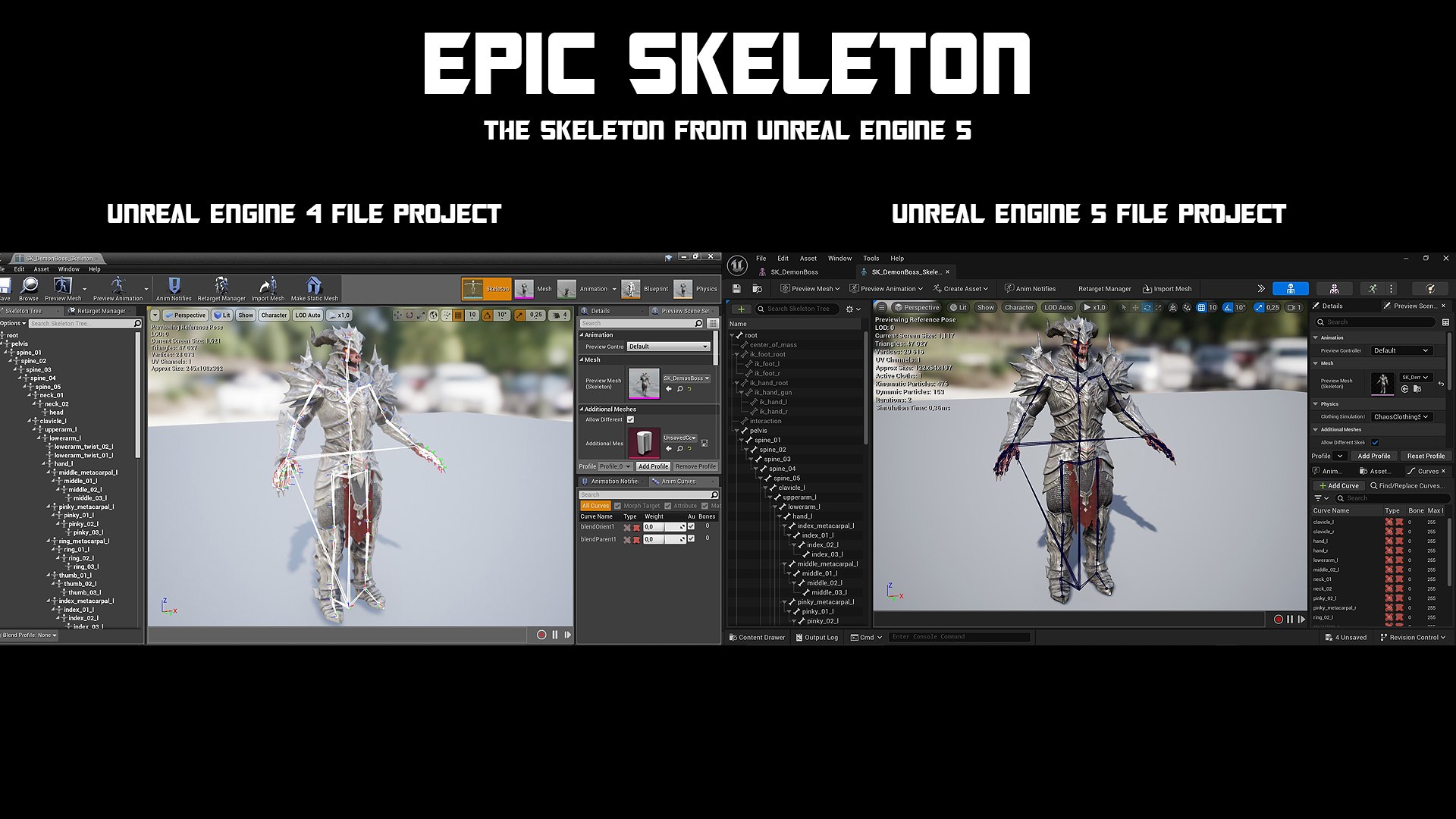This screenshot has height=819, width=1456.
Task: Click the UE4 viewport record button
Action: (541, 635)
